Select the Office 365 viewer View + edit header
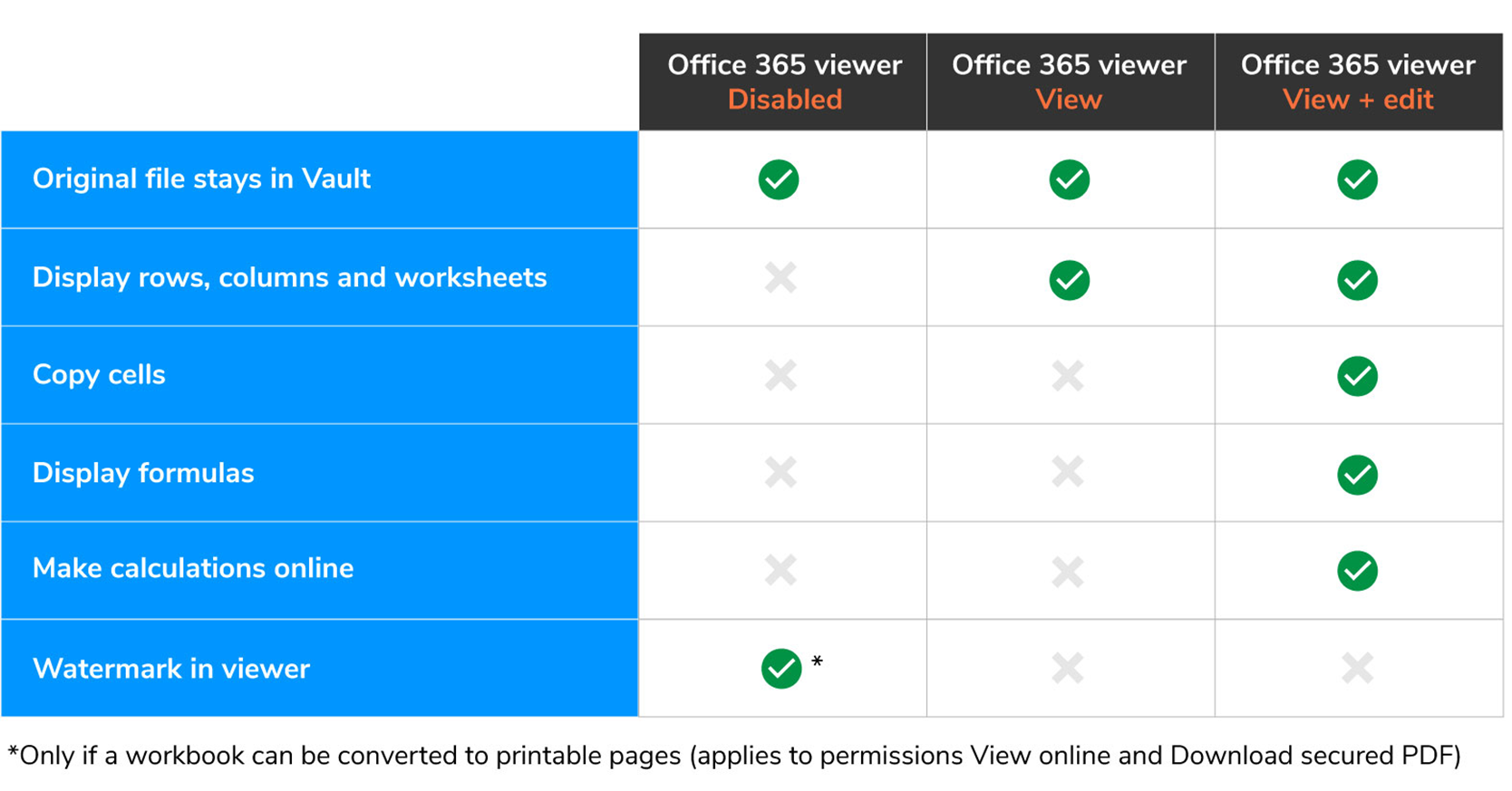The width and height of the screenshot is (1512, 791). [1359, 82]
